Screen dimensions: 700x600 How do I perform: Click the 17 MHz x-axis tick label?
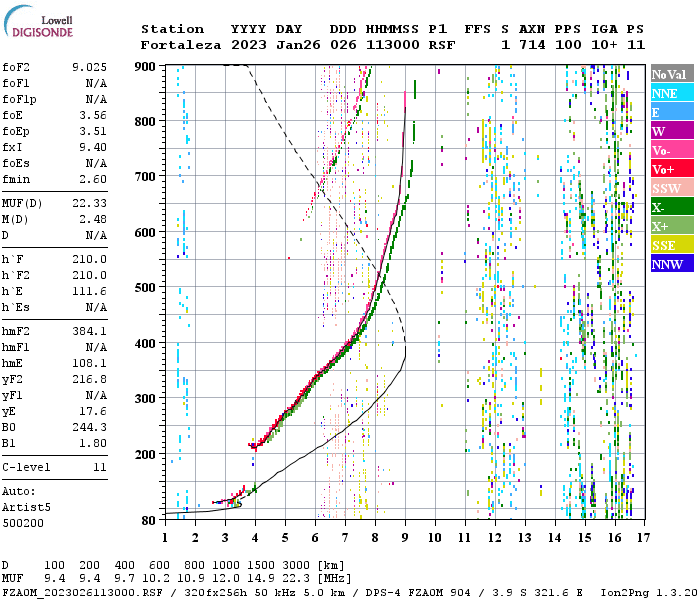tap(643, 538)
